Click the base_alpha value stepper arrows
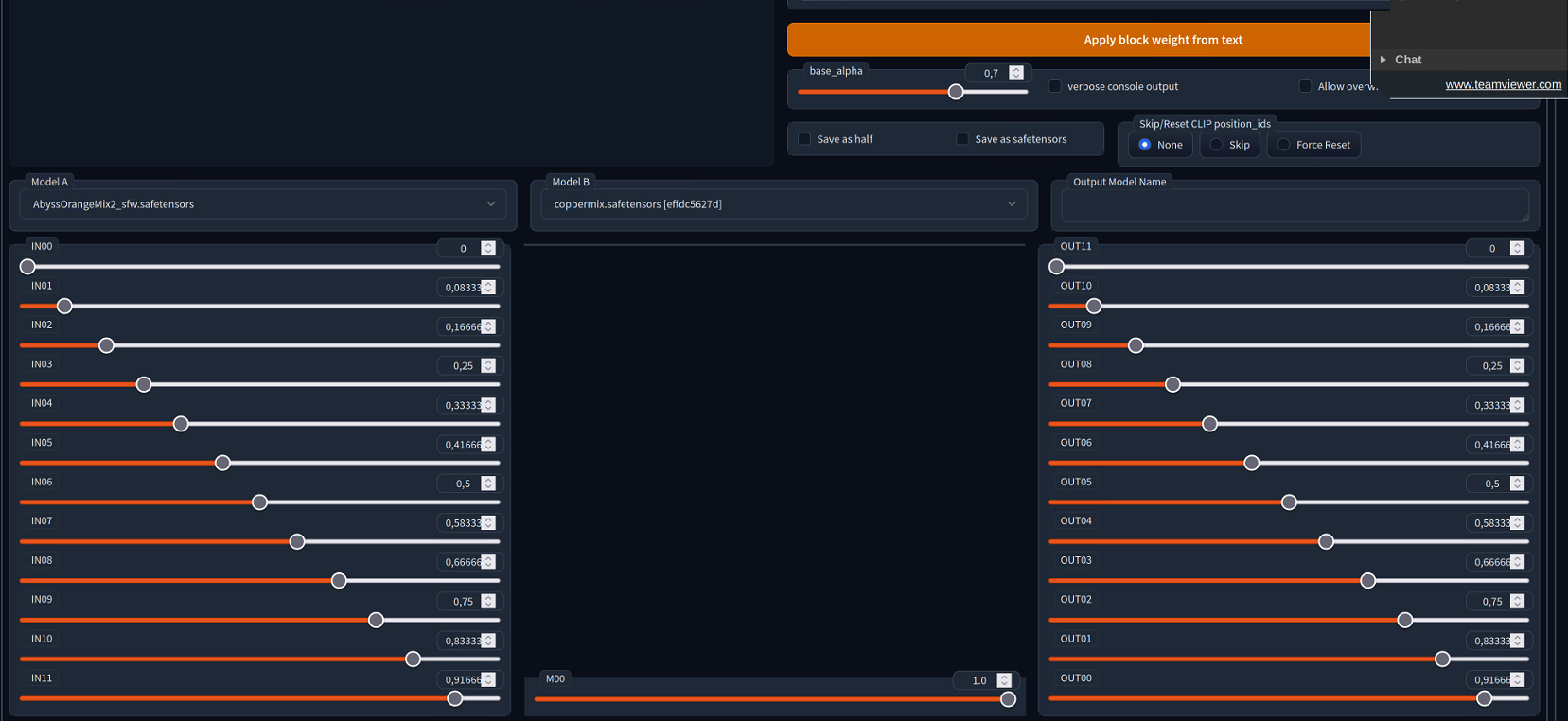This screenshot has width=1568, height=721. pos(1016,73)
